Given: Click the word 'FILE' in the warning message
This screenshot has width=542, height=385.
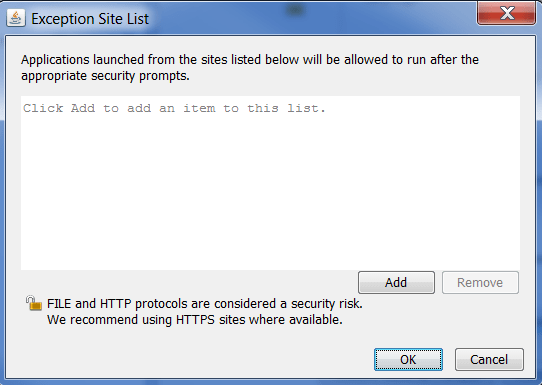Looking at the screenshot, I should click(59, 304).
